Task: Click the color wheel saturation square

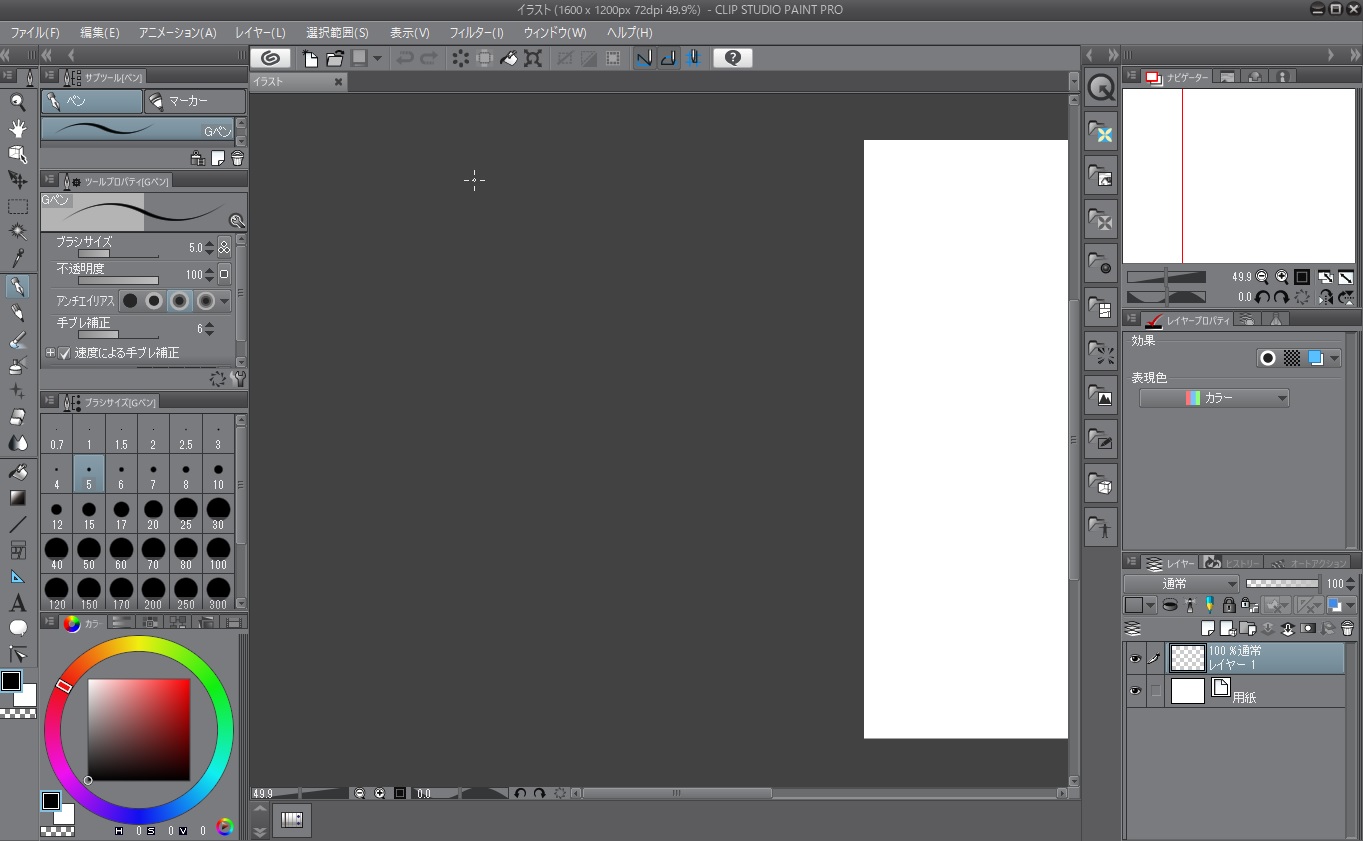Action: (x=138, y=730)
